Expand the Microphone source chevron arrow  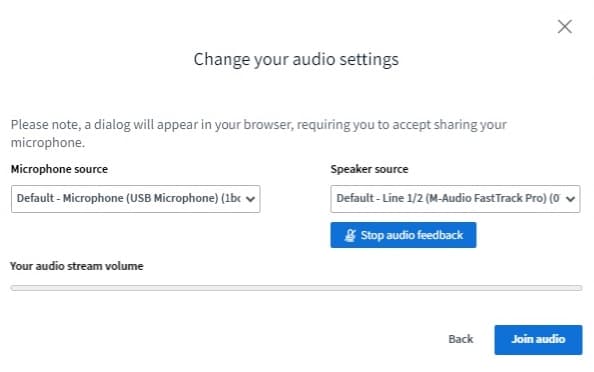coord(250,199)
